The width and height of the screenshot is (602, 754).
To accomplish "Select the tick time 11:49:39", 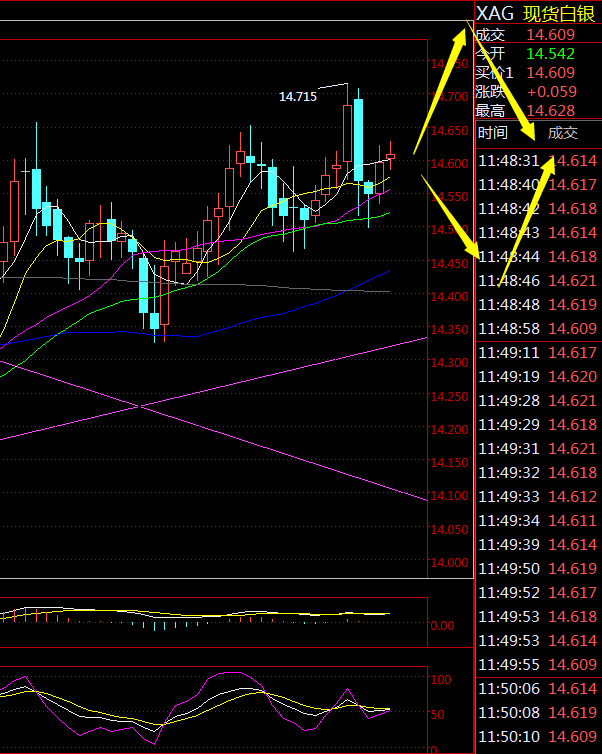I will pyautogui.click(x=509, y=544).
